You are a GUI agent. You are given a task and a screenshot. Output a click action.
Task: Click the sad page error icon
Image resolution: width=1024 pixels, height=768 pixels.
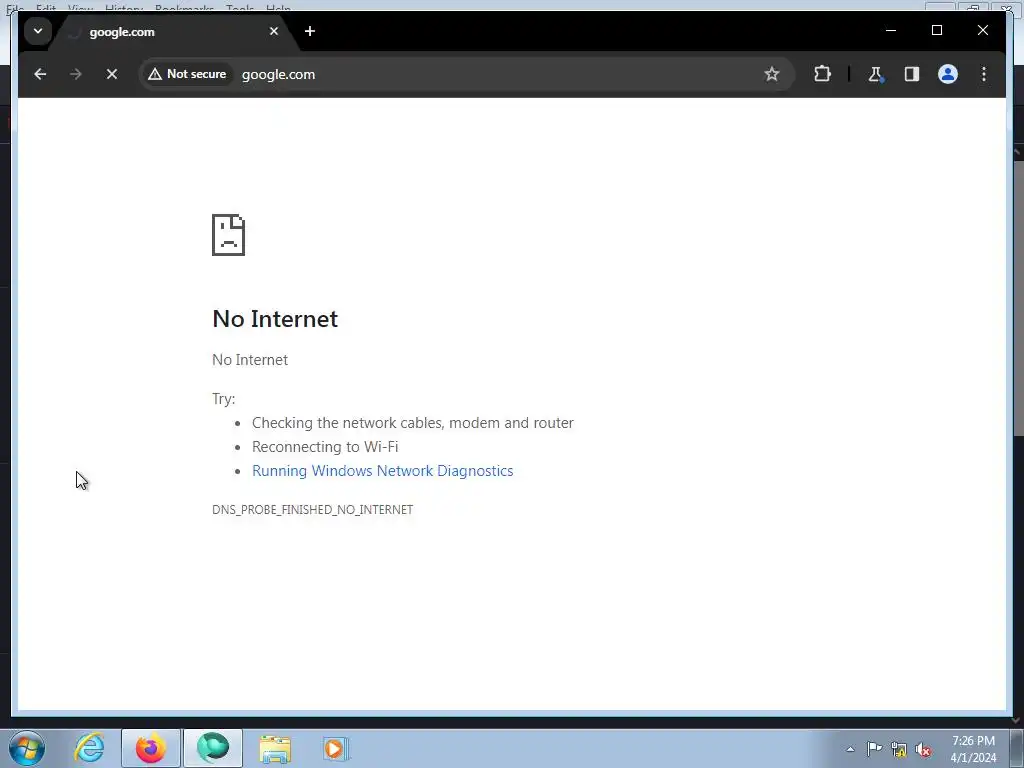(229, 235)
